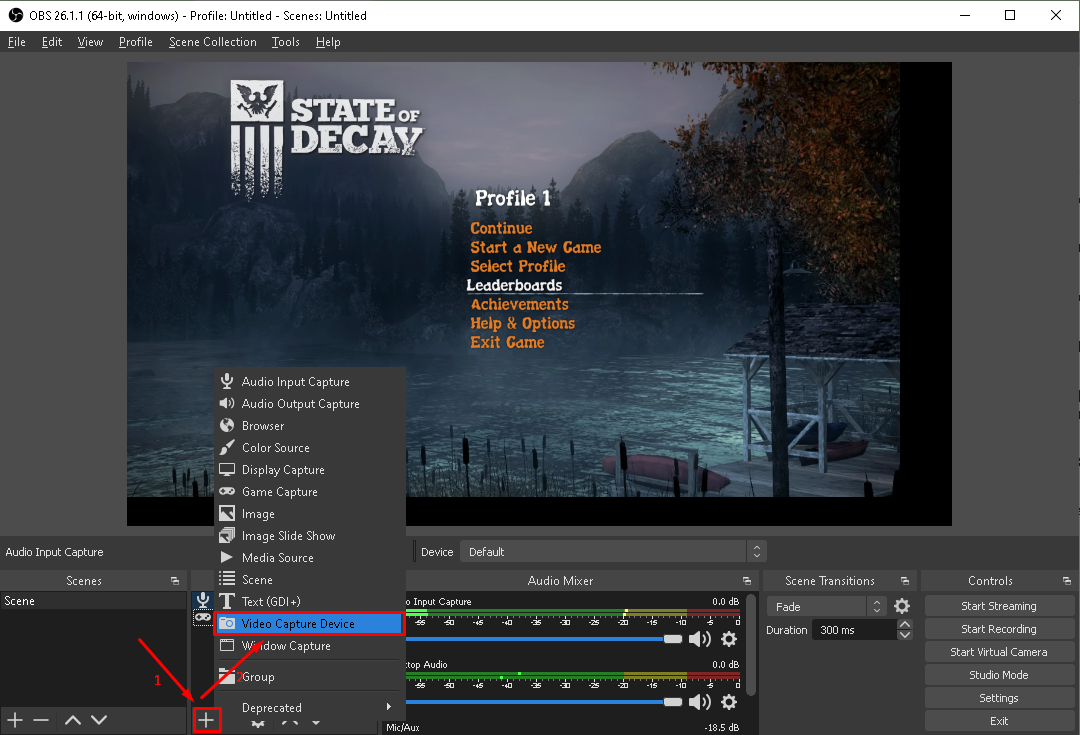Undock the Scene Transitions panel
This screenshot has height=735, width=1080.
coord(905,581)
